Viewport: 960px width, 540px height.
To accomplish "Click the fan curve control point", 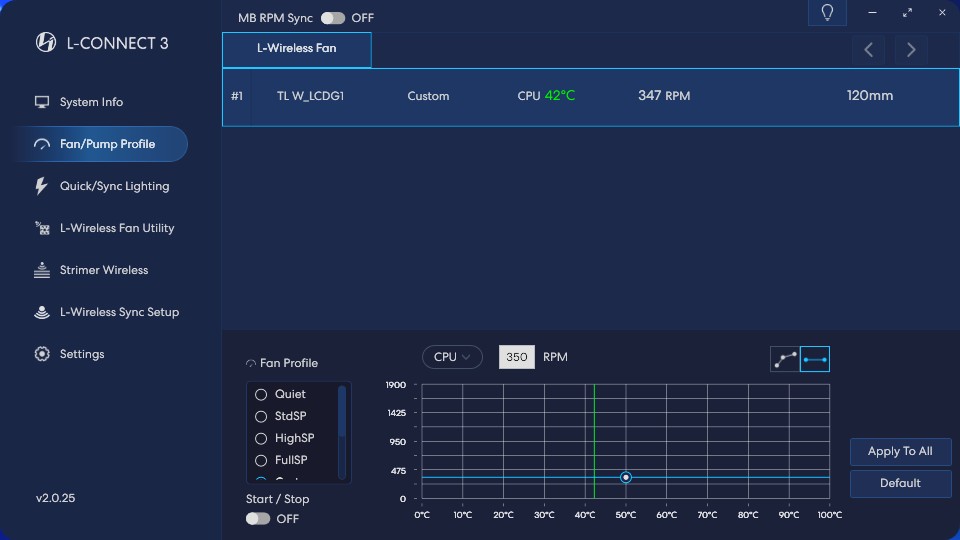I will [x=626, y=478].
